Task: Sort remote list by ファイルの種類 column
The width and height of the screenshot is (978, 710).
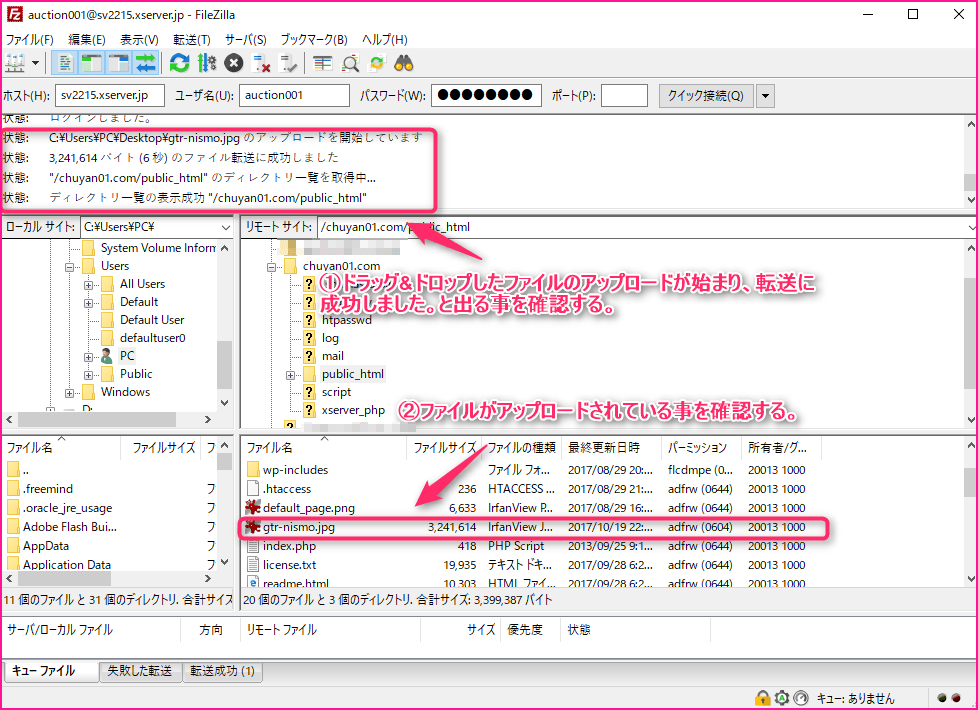Action: (x=521, y=448)
